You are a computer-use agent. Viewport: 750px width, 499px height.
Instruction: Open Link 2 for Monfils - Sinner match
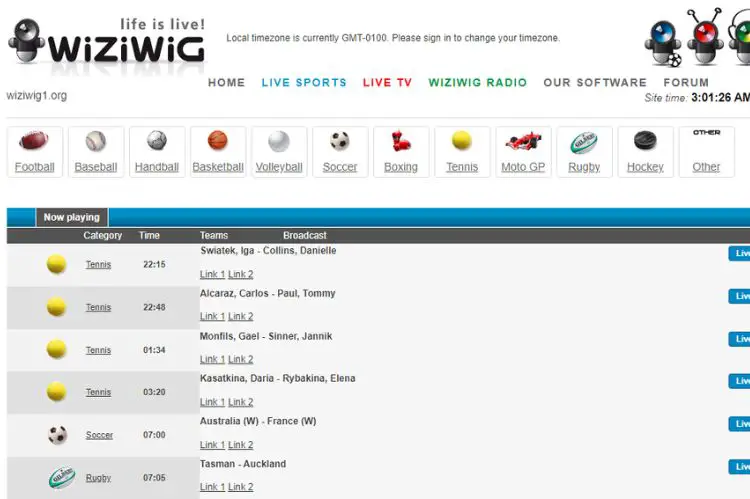pyautogui.click(x=241, y=359)
